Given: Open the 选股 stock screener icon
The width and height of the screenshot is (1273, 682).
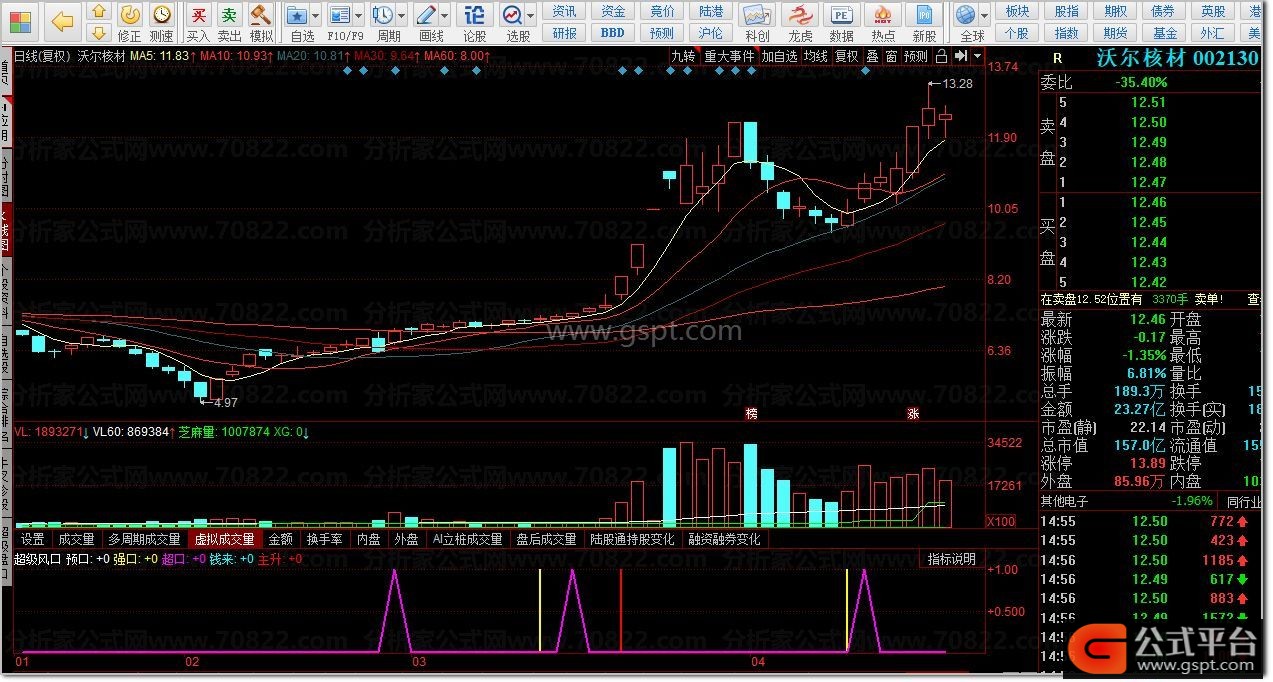Looking at the screenshot, I should 514,22.
